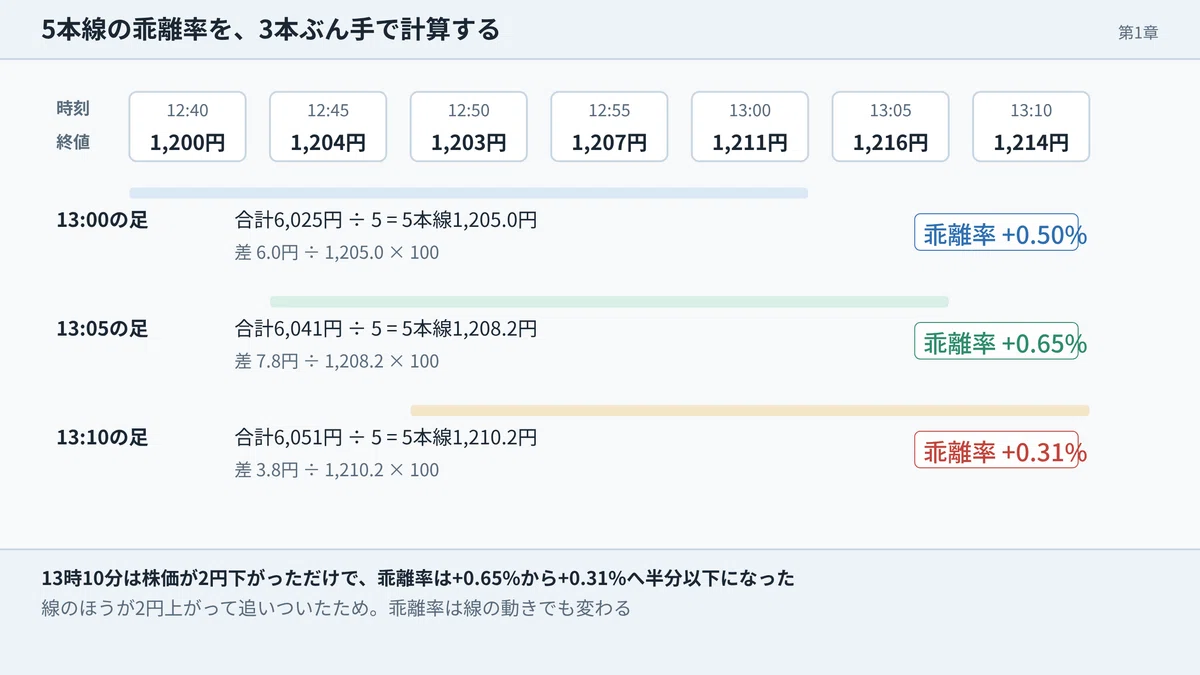
Task: Select the 合計6,041円 ÷ 5 formula line
Action: click(x=386, y=327)
